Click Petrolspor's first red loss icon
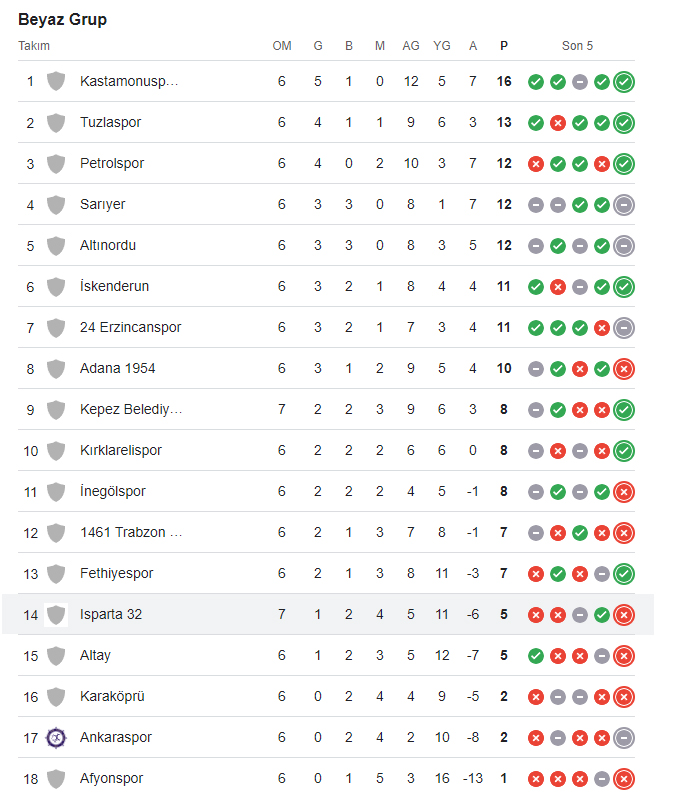The image size is (686, 810). (536, 164)
